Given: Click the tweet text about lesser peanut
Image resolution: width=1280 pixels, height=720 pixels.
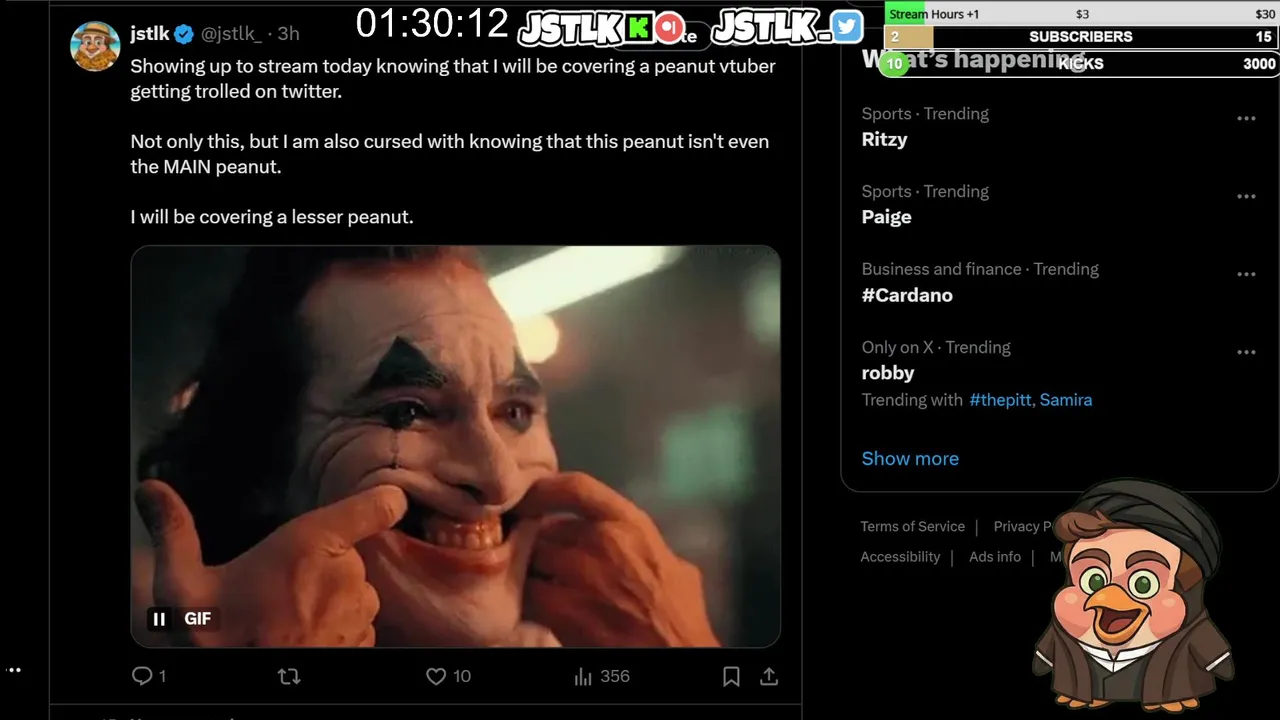Looking at the screenshot, I should pyautogui.click(x=272, y=217).
